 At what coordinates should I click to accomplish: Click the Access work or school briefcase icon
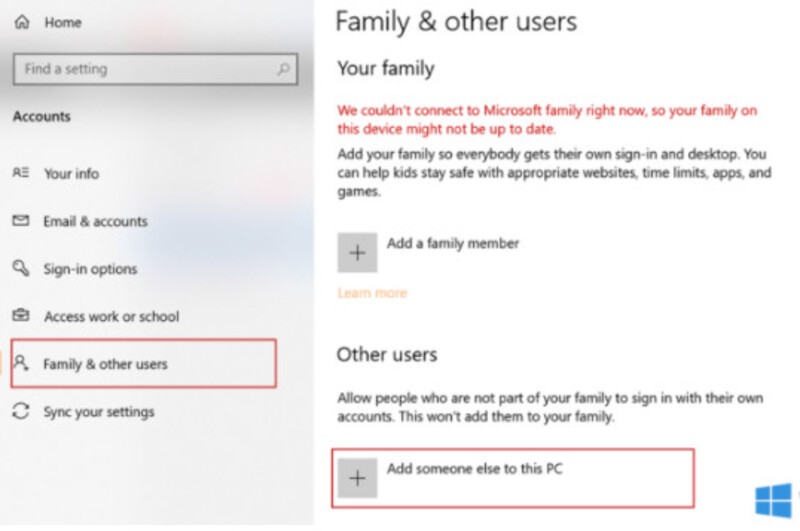(21, 315)
